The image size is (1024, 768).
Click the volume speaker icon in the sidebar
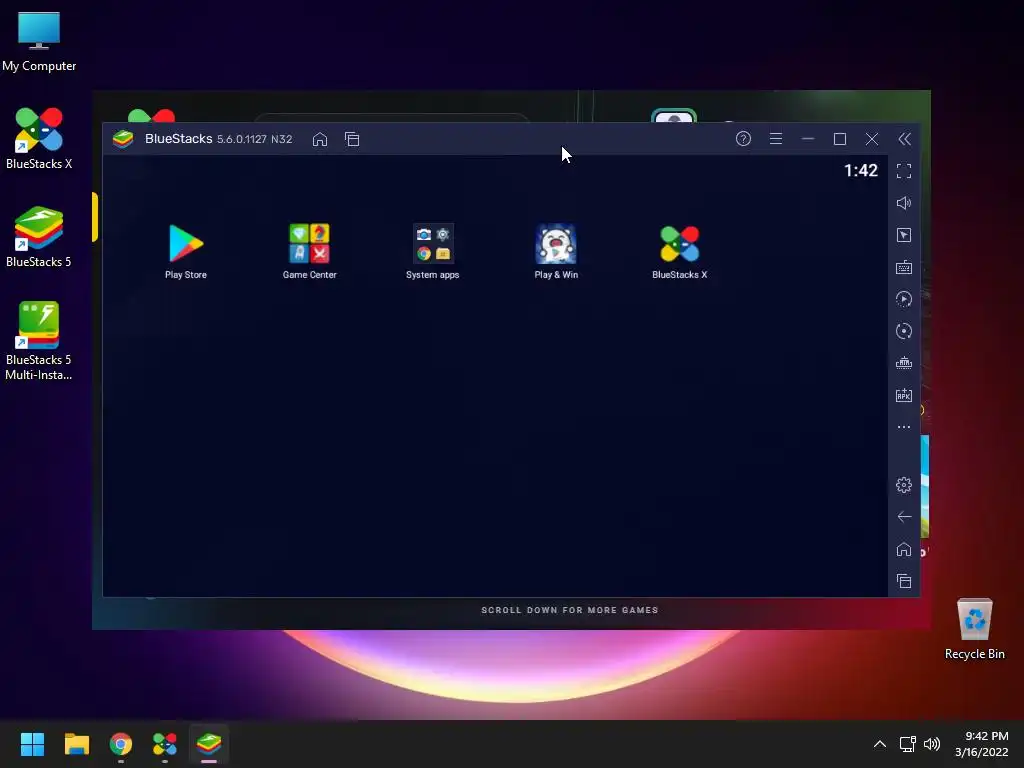pyautogui.click(x=904, y=203)
